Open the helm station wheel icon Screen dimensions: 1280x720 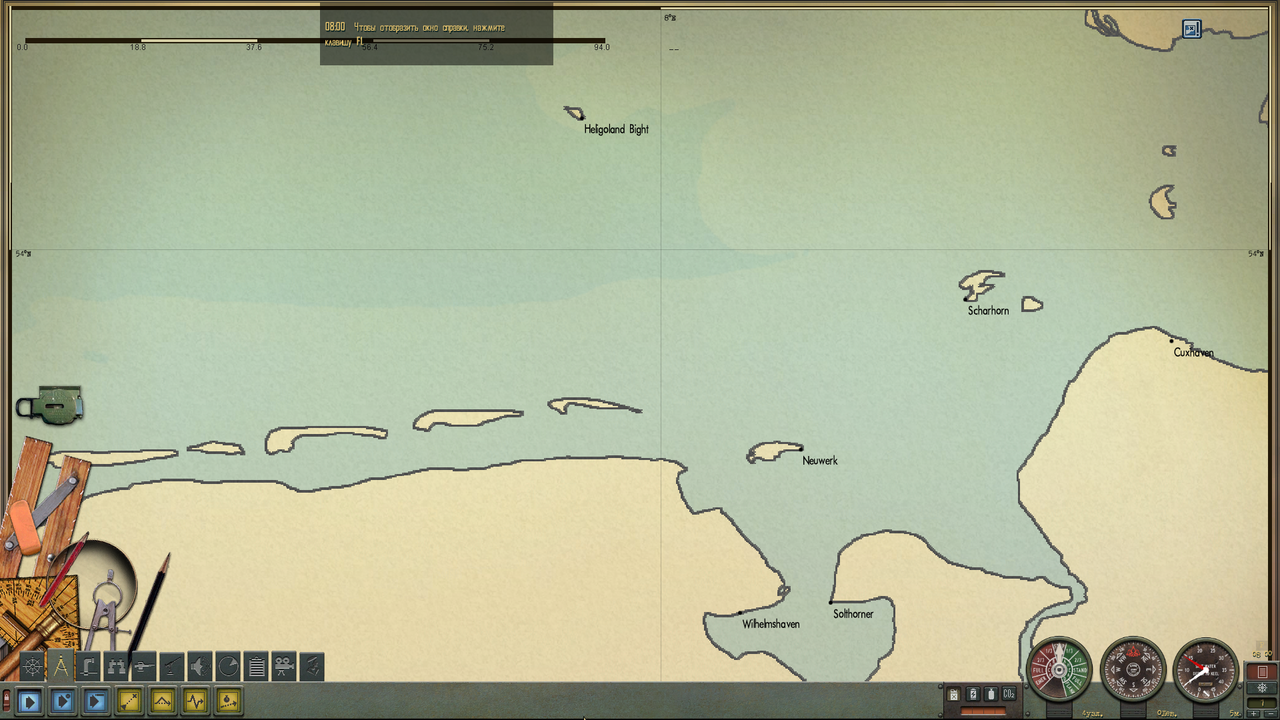click(33, 666)
